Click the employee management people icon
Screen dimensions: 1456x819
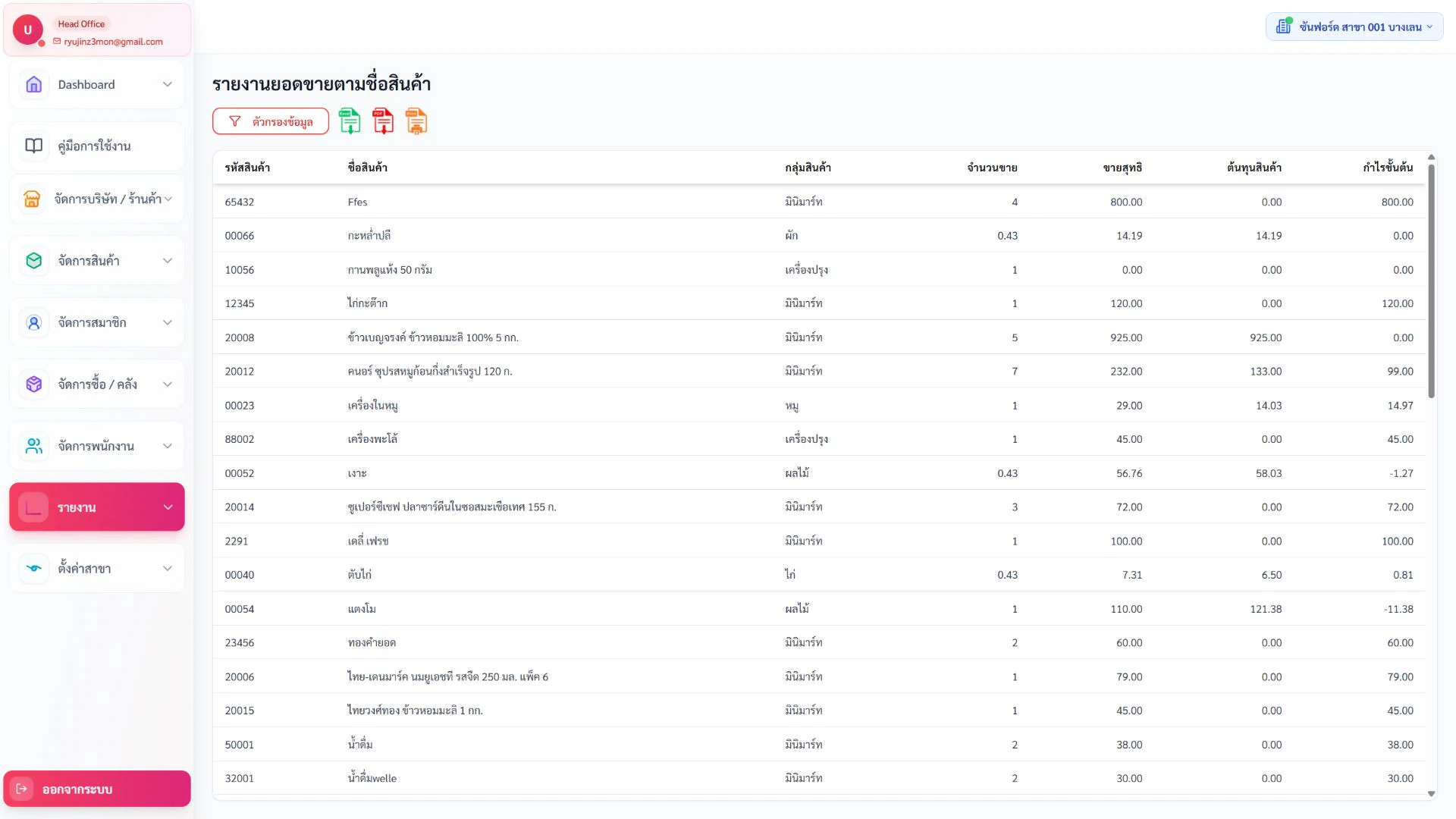pyautogui.click(x=34, y=446)
